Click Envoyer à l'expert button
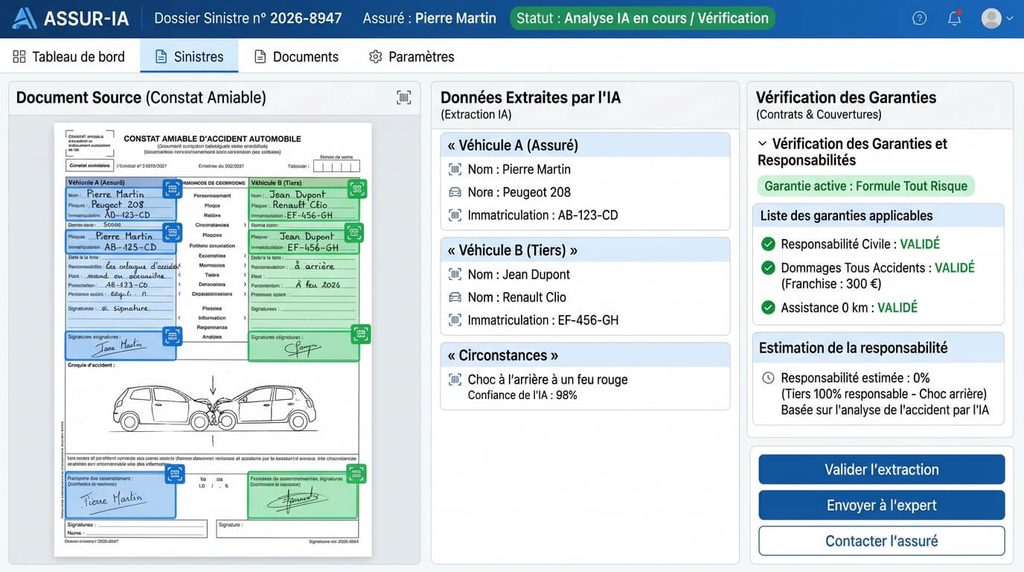The width and height of the screenshot is (1024, 572). click(882, 505)
